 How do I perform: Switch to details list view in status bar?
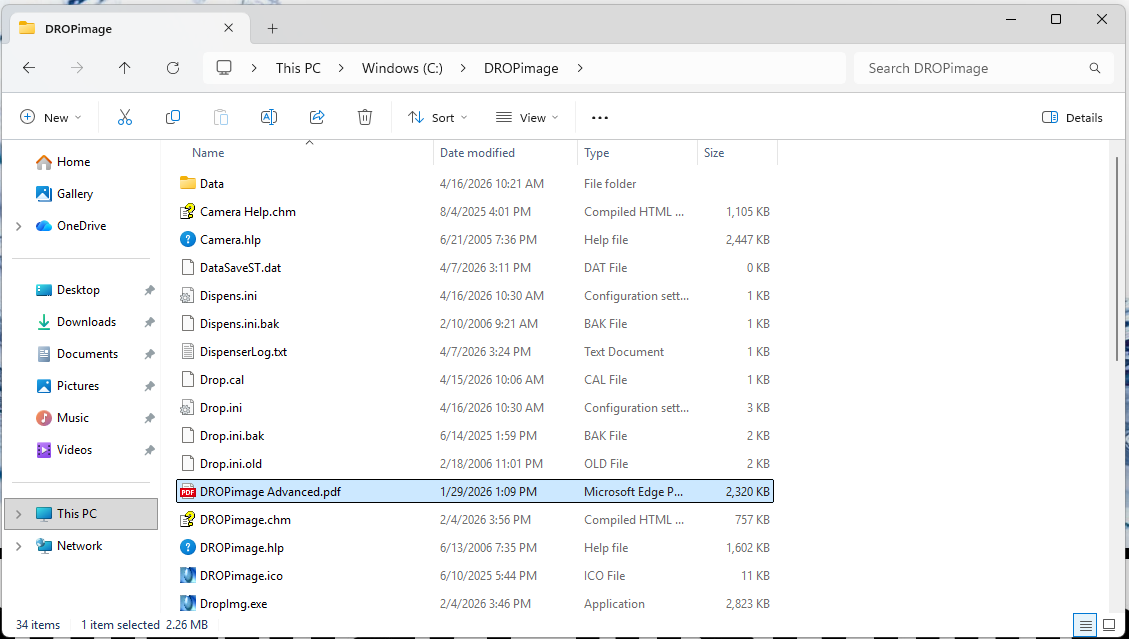coord(1086,625)
